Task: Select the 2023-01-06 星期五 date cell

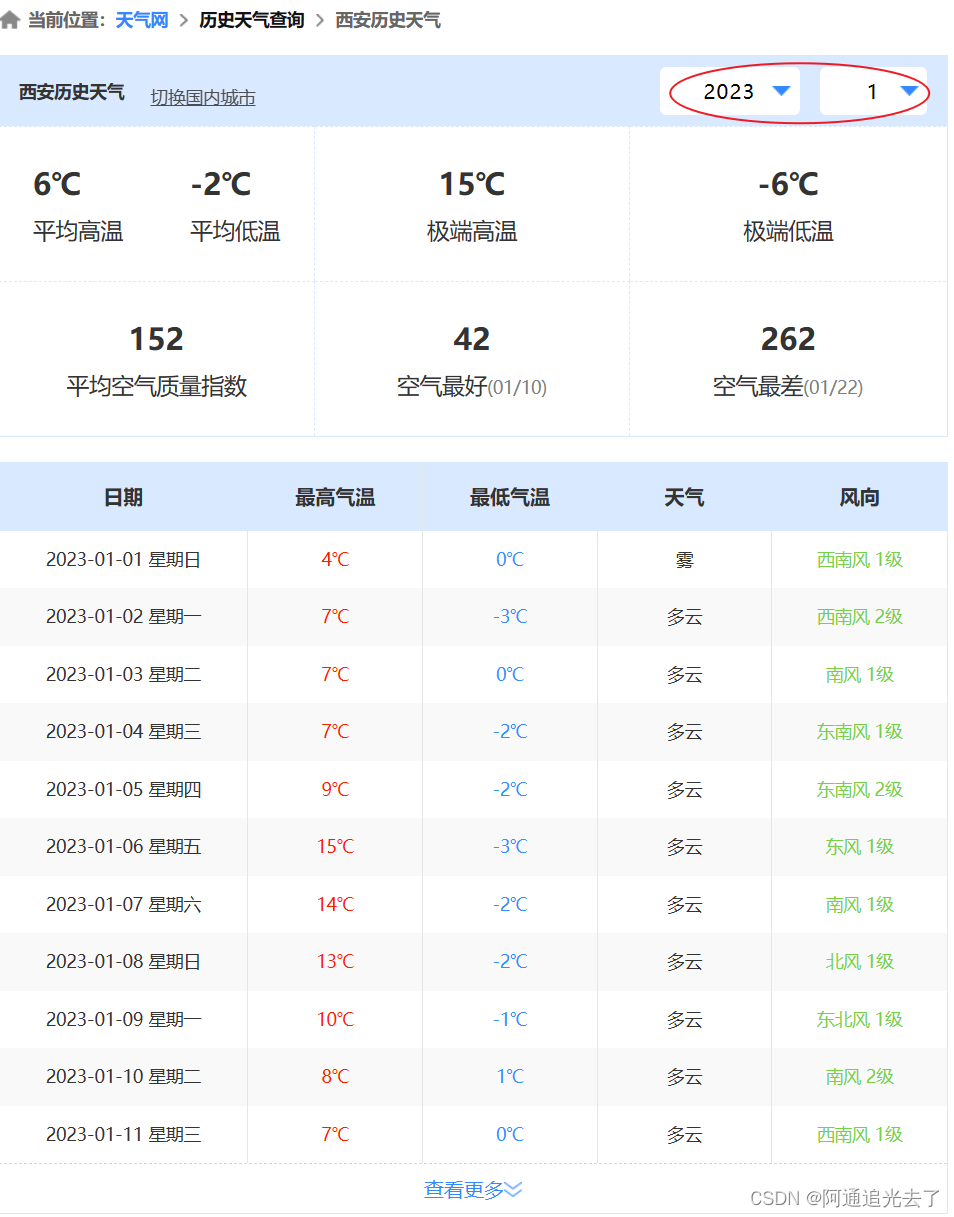Action: 124,847
